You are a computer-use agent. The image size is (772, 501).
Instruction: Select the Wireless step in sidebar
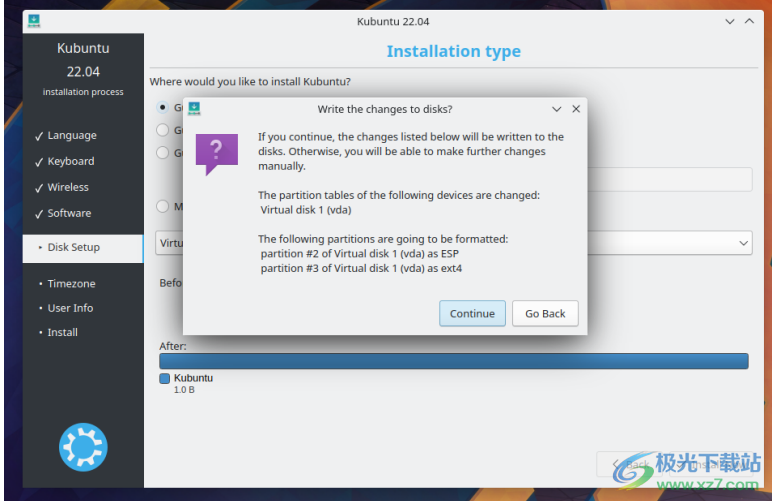tap(68, 188)
